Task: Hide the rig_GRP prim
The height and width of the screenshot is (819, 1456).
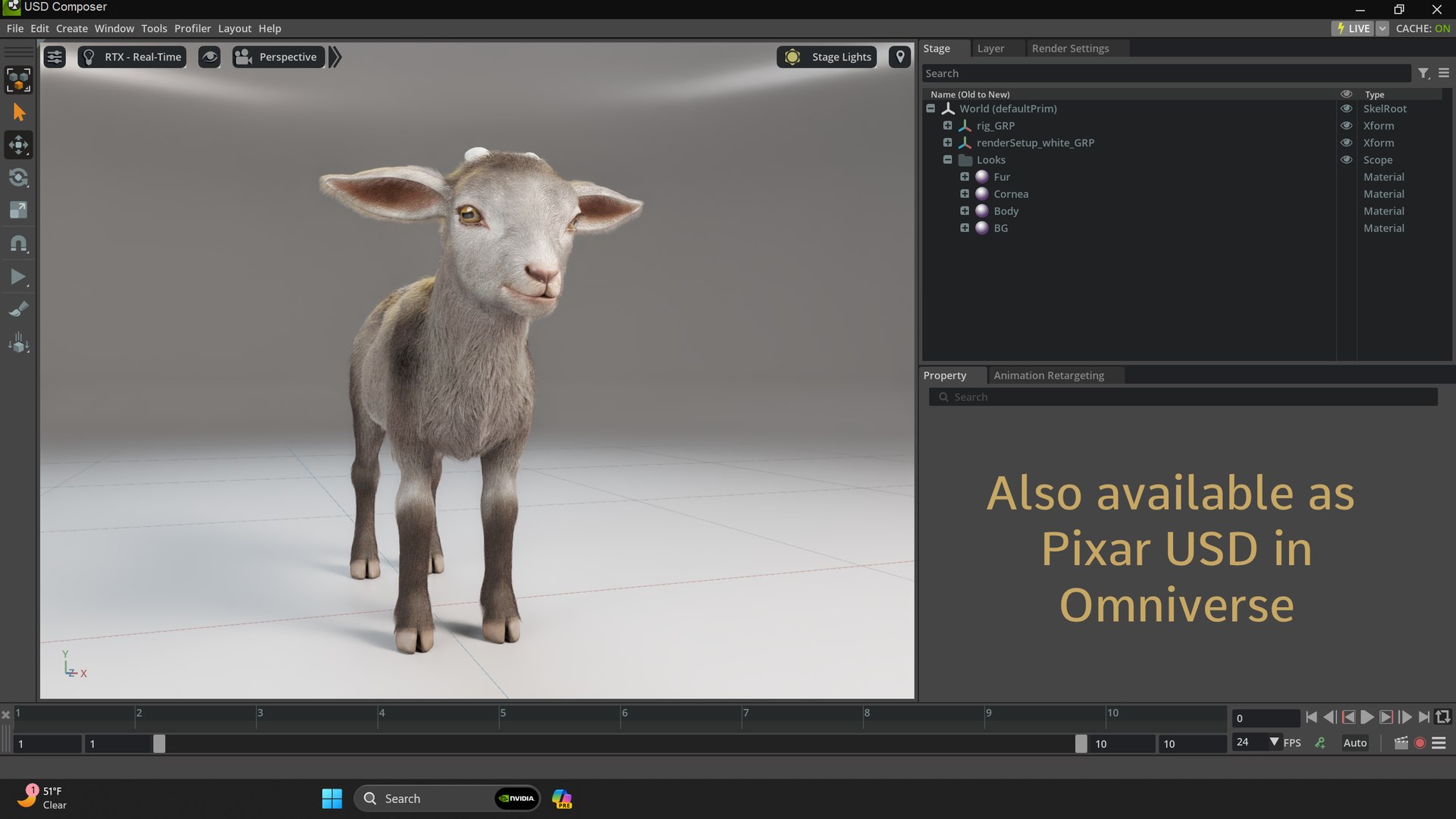Action: pos(1346,126)
